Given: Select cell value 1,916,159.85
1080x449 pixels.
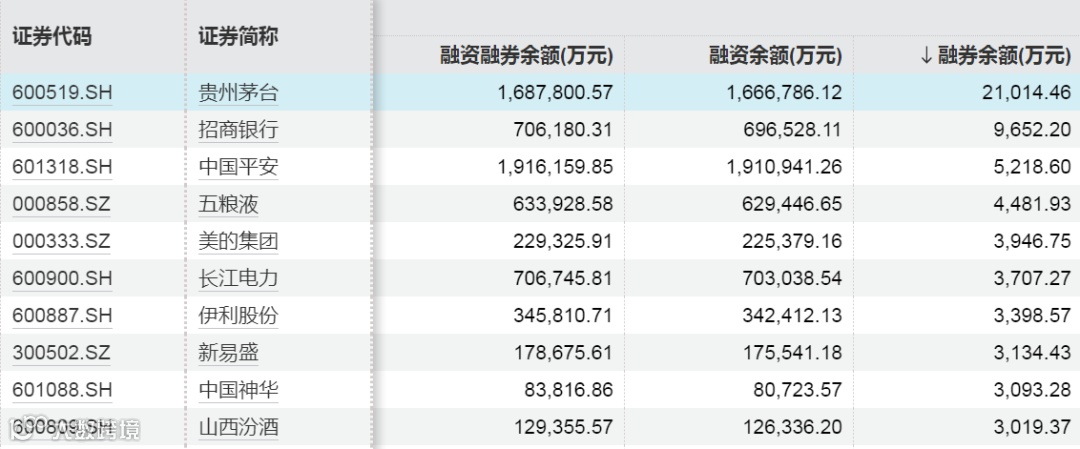Looking at the screenshot, I should (554, 167).
